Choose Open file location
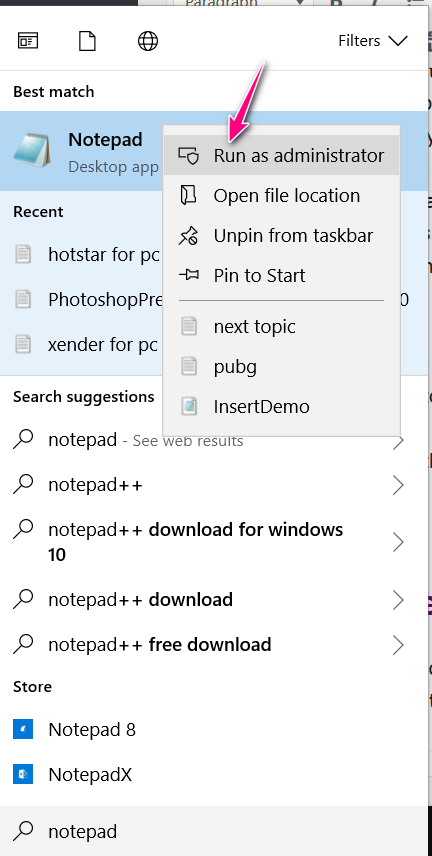Image resolution: width=432 pixels, height=856 pixels. 282,195
